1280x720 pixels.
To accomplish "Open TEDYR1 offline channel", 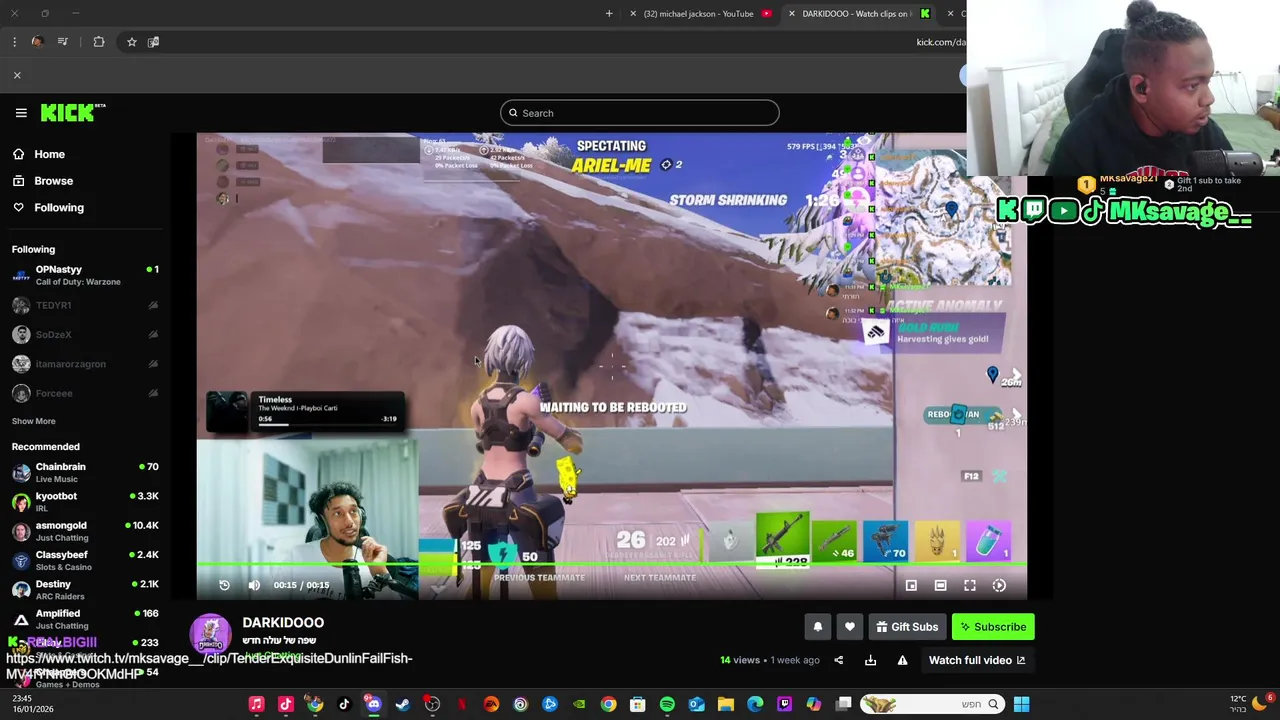I will [85, 305].
